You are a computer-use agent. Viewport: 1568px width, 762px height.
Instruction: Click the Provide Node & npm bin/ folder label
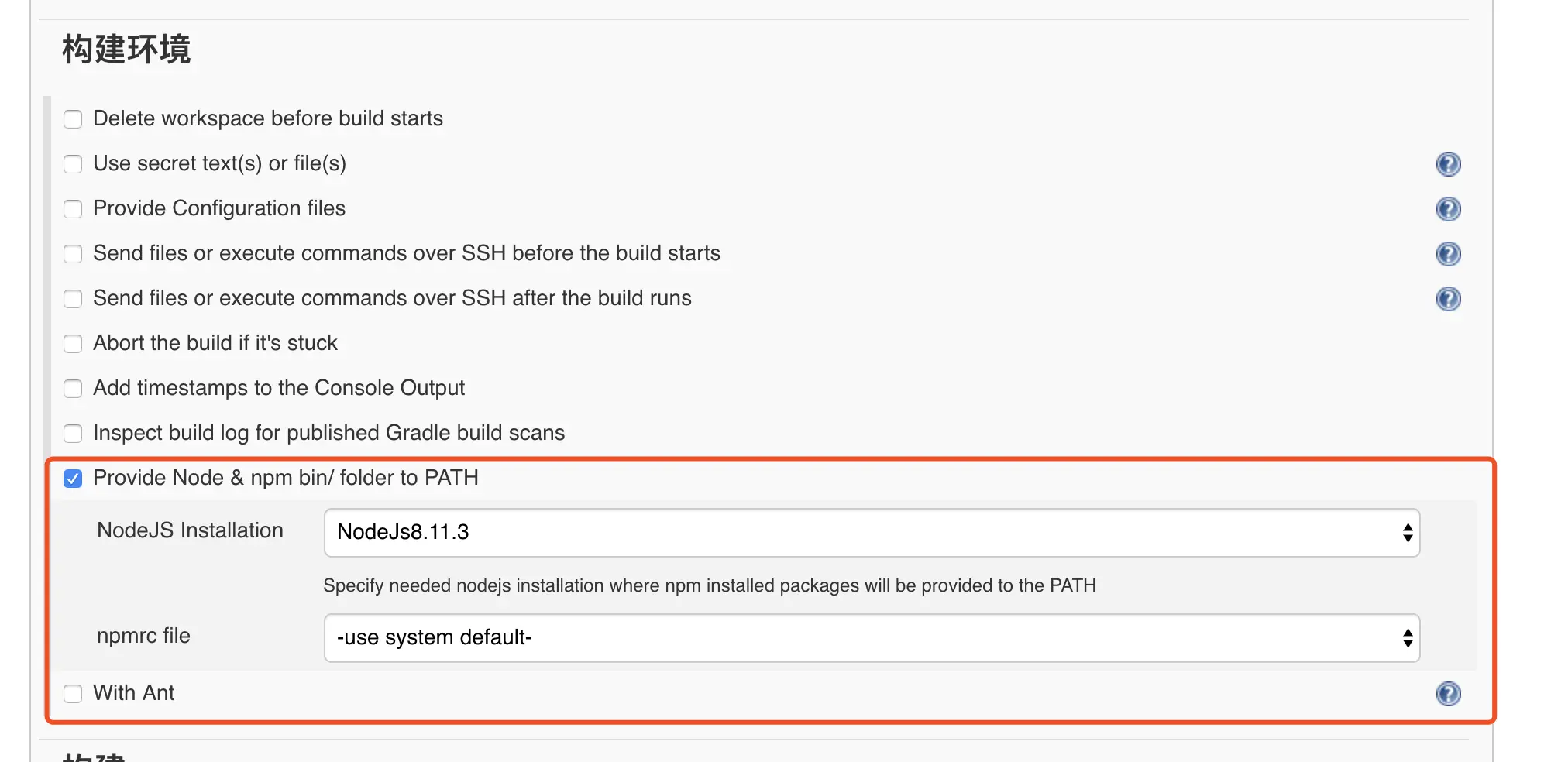pyautogui.click(x=286, y=478)
